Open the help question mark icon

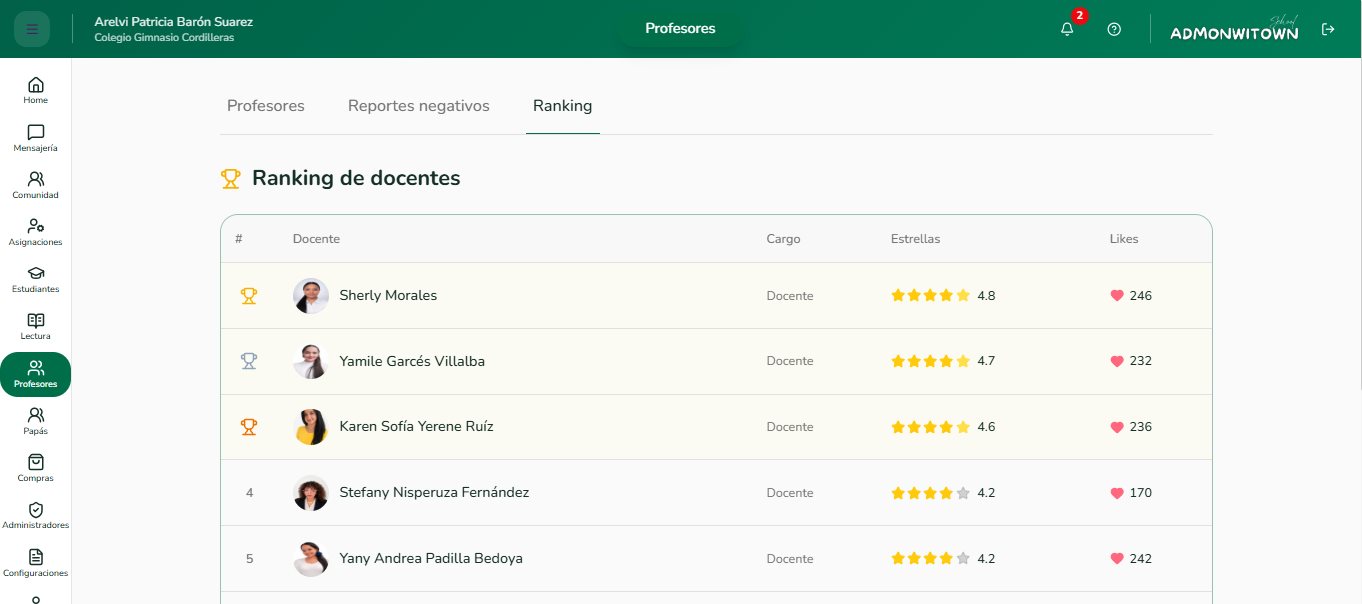click(1114, 29)
